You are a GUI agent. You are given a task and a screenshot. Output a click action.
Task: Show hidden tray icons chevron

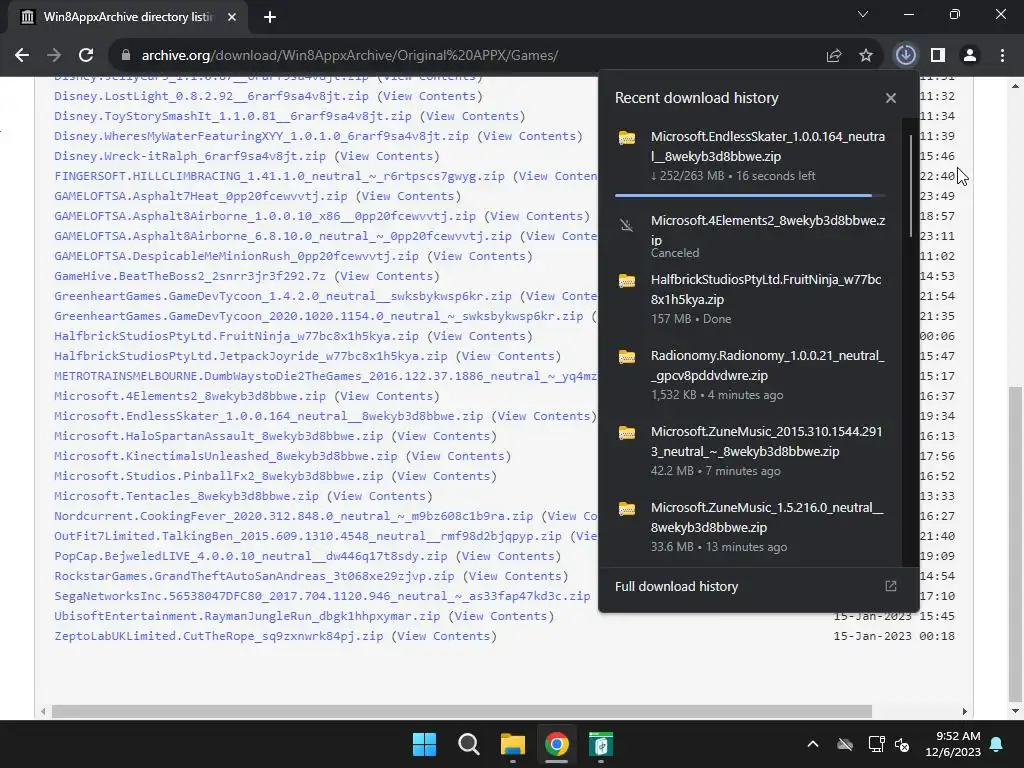[813, 744]
